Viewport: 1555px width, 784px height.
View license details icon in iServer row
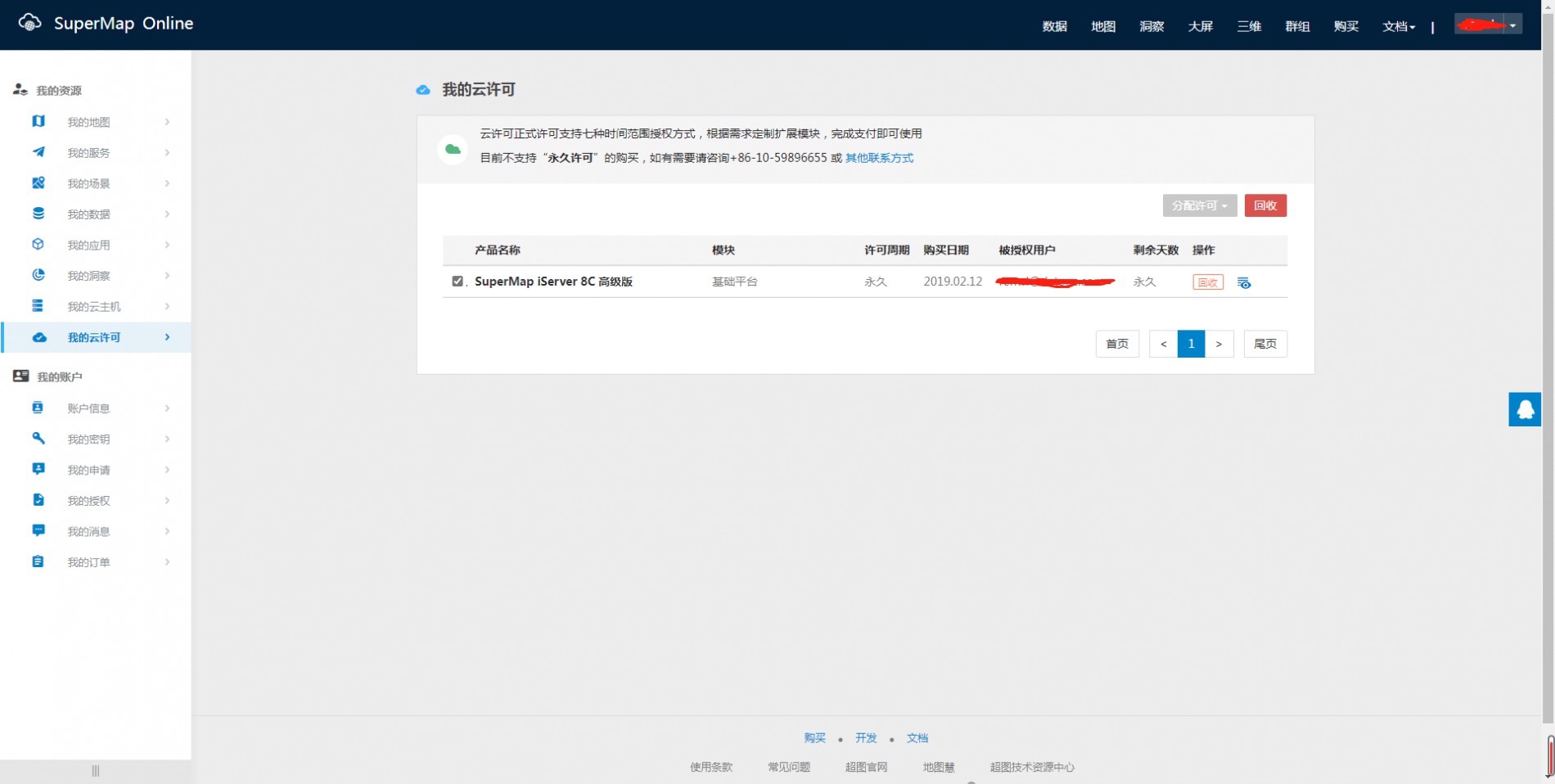[1244, 282]
